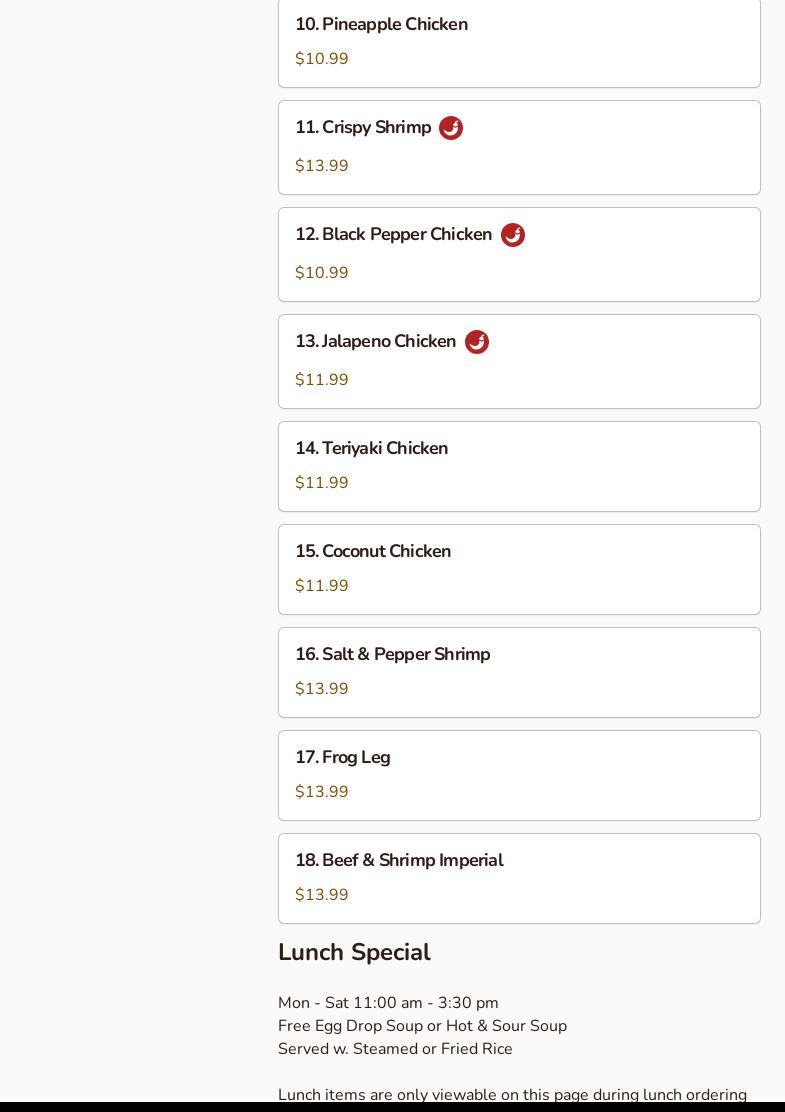Open 13. Jalapeno Chicken dish name
This screenshot has width=785, height=1112.
(x=375, y=342)
